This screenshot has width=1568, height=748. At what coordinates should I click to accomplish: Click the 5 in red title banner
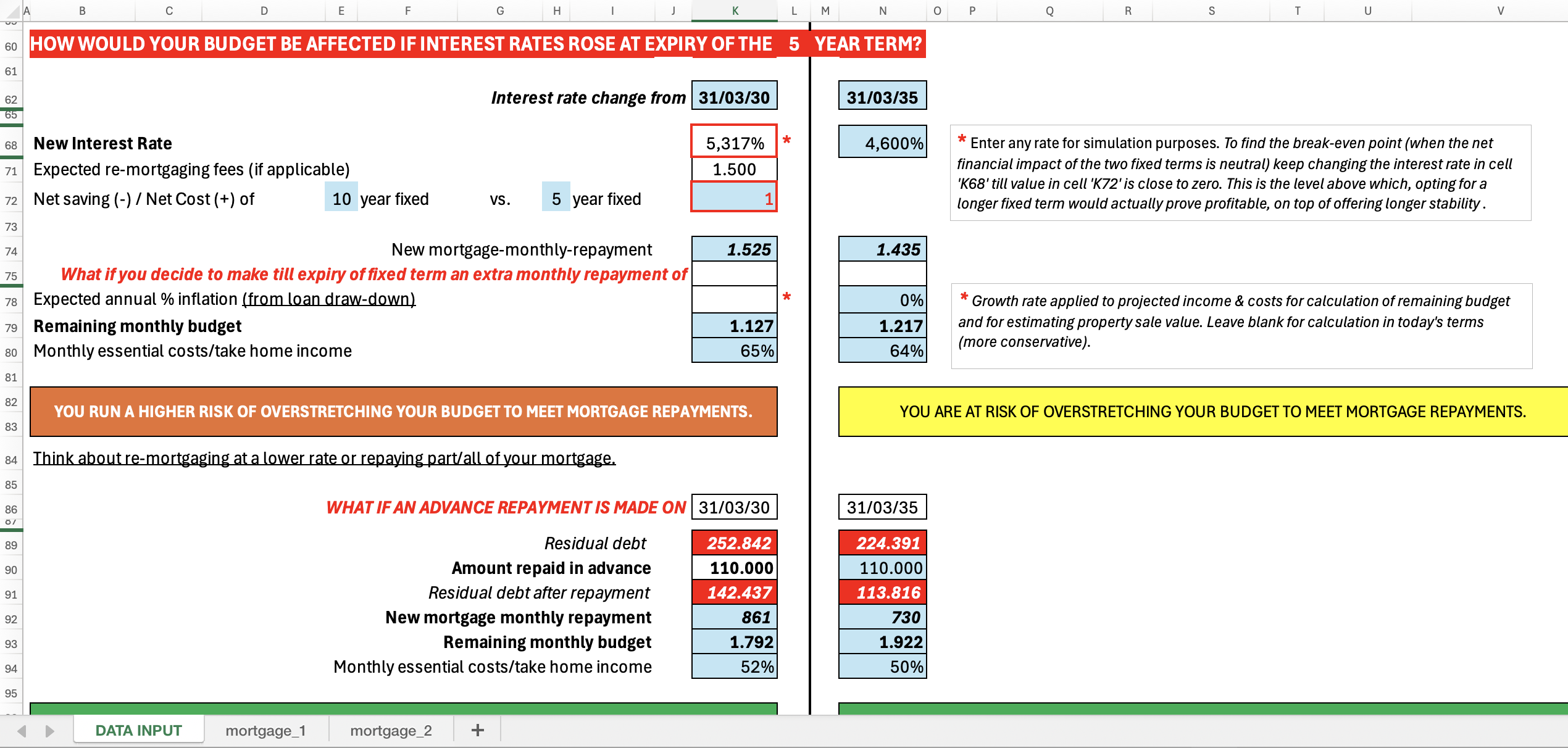794,44
